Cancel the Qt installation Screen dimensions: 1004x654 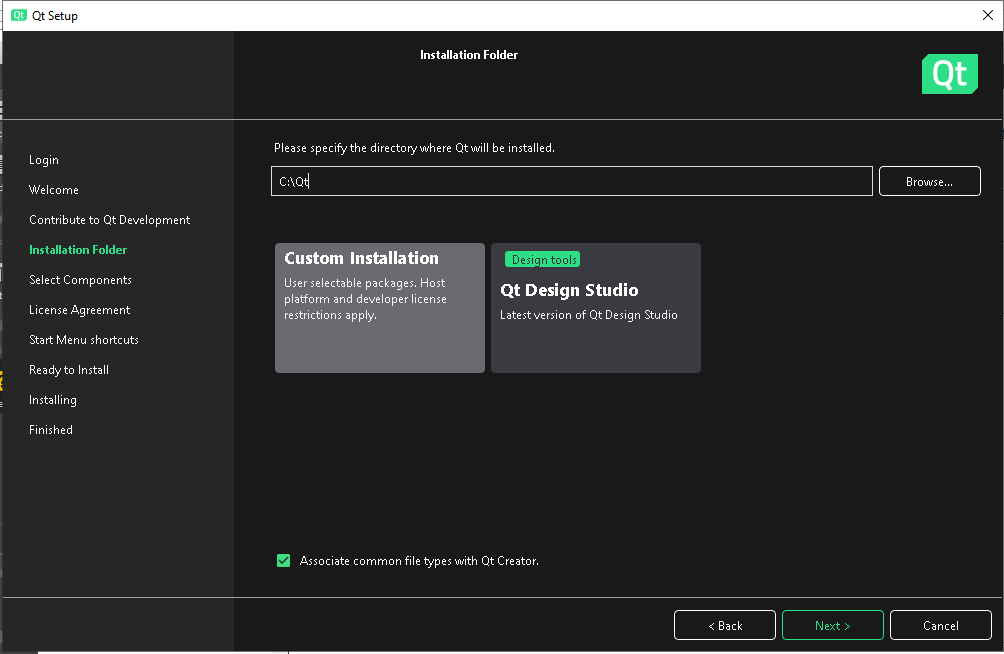pyautogui.click(x=941, y=625)
